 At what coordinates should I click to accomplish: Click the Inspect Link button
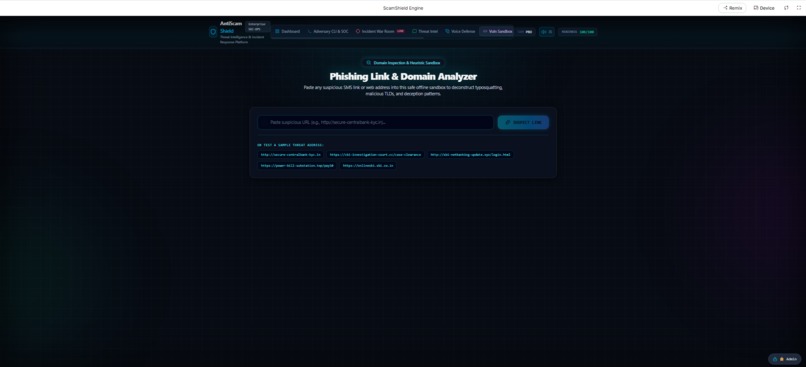point(523,122)
